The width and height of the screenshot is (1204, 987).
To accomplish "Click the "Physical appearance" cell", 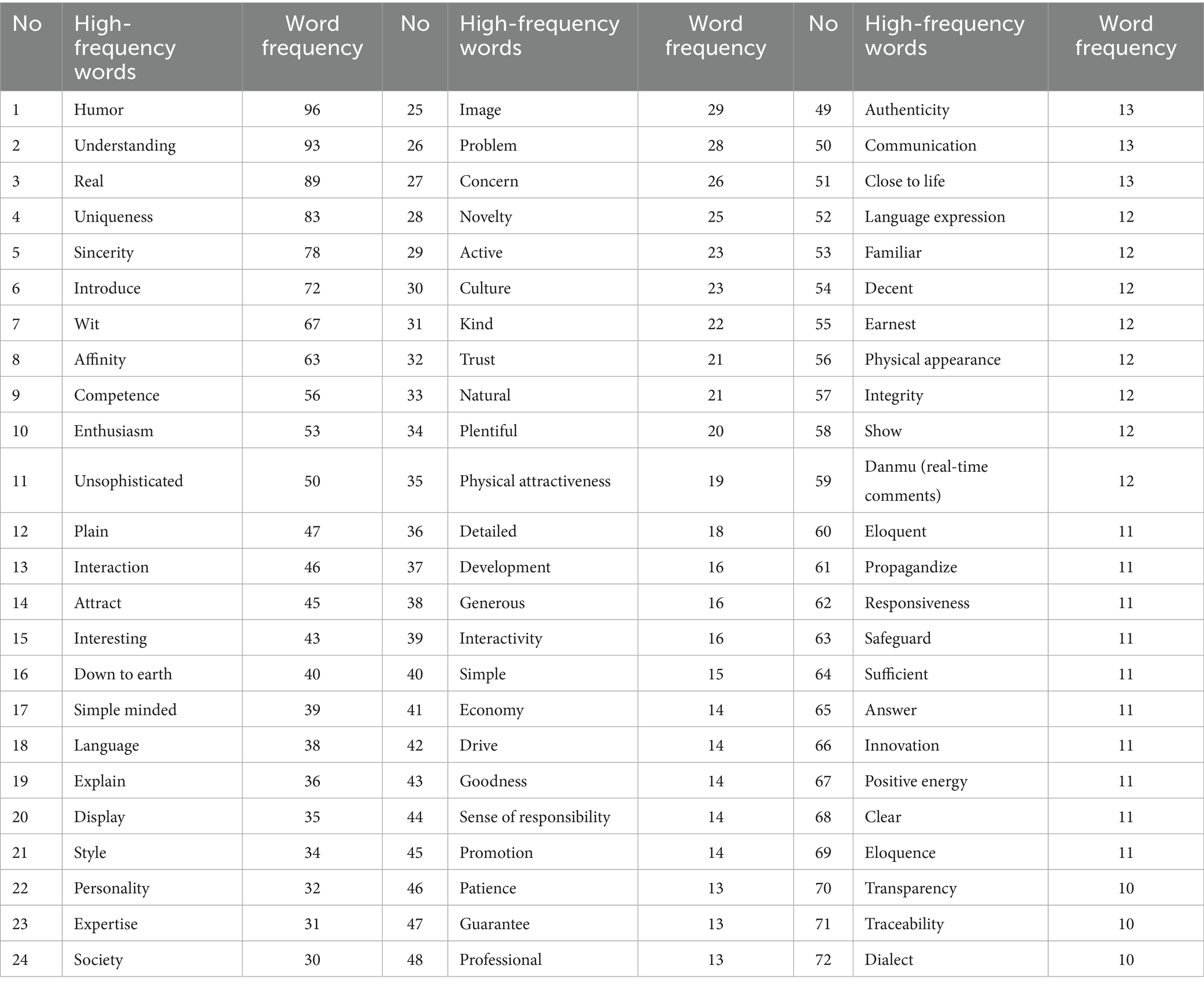I will point(932,359).
